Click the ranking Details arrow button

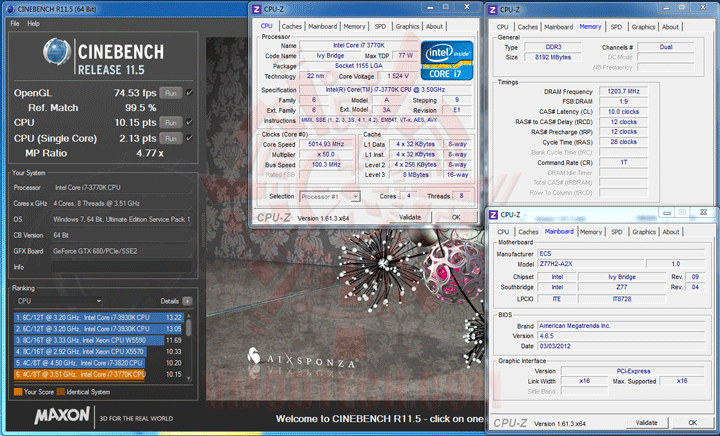point(187,301)
